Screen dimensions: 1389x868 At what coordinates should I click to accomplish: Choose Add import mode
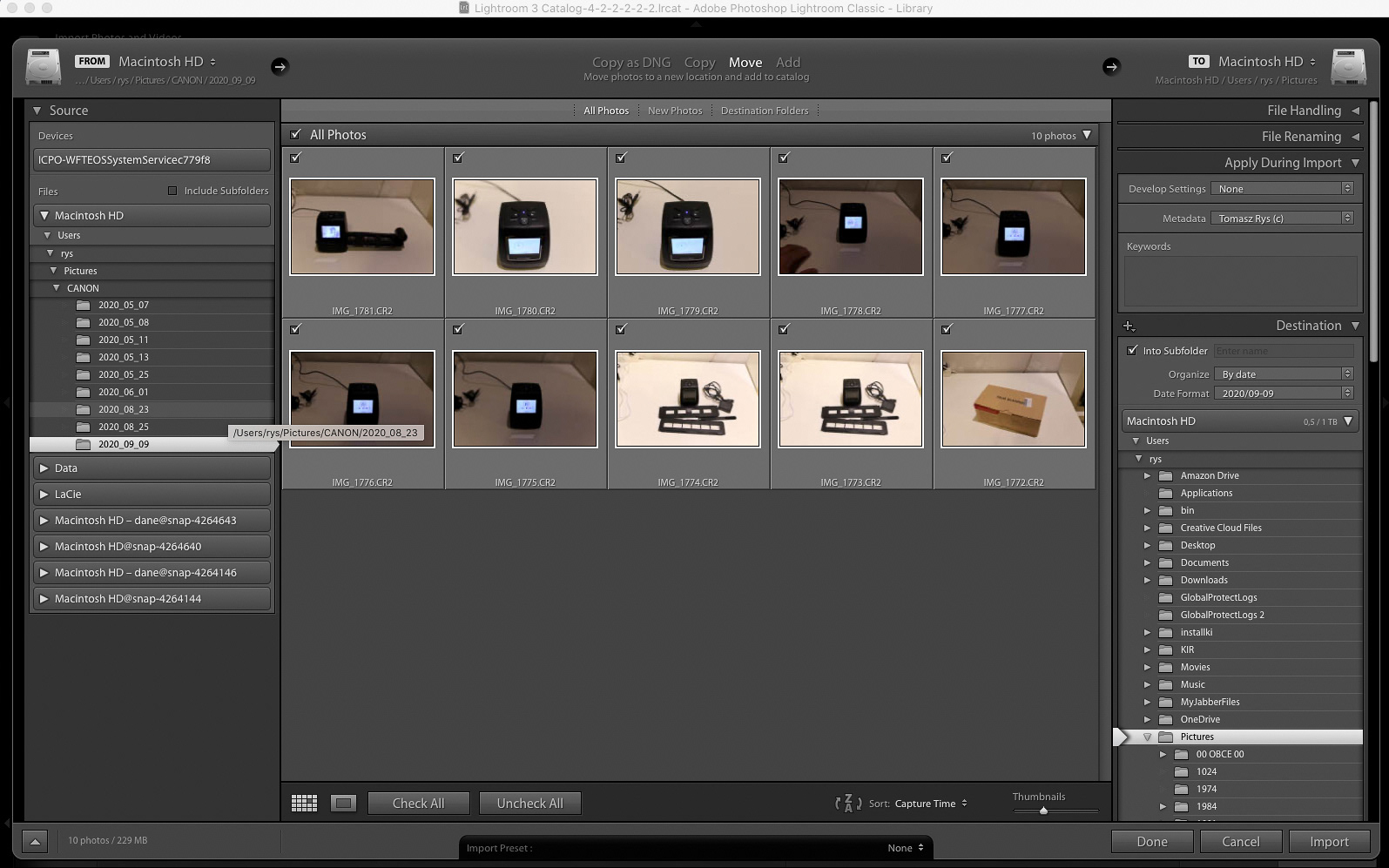coord(788,62)
